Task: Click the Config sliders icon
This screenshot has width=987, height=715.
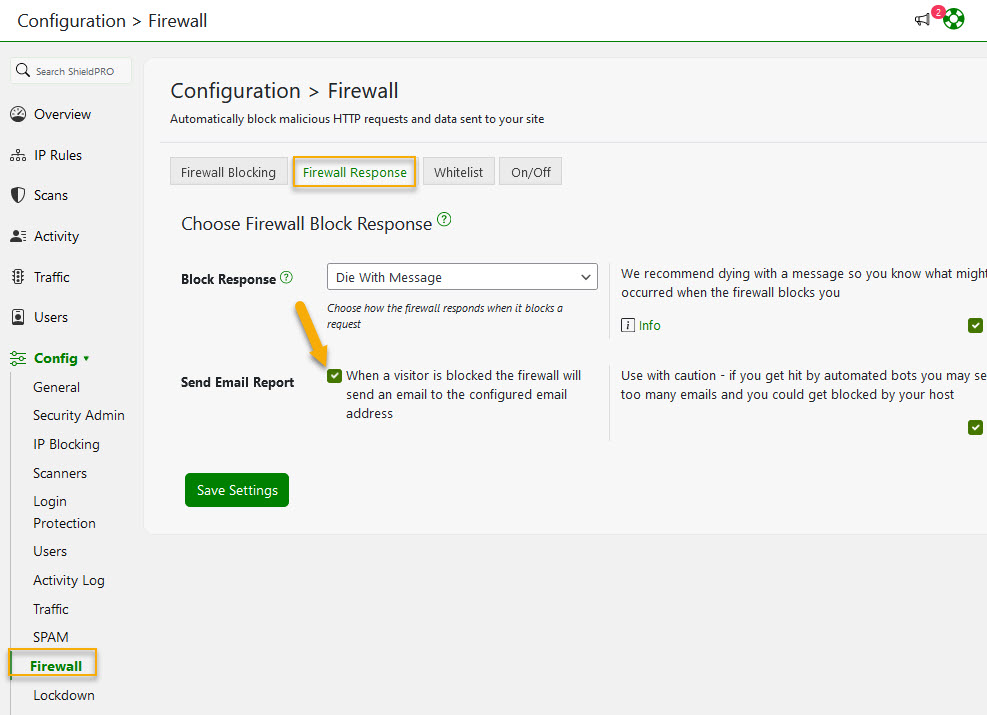Action: 18,357
